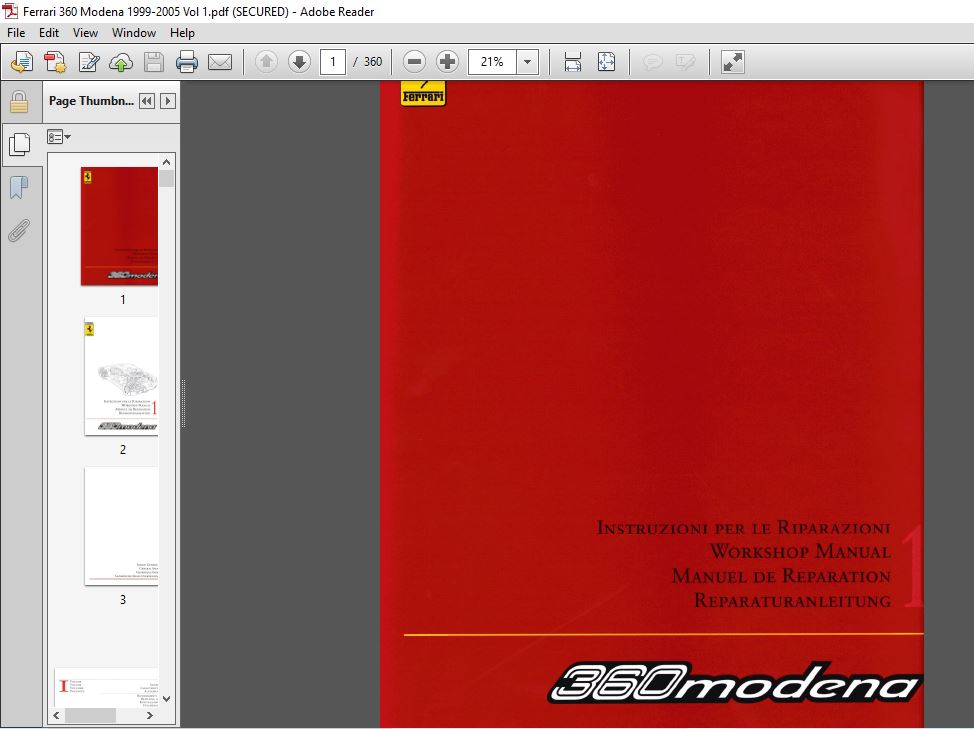Image resolution: width=974 pixels, height=729 pixels.
Task: Click the "Page Thumbn..." panel title
Action: pyautogui.click(x=91, y=101)
